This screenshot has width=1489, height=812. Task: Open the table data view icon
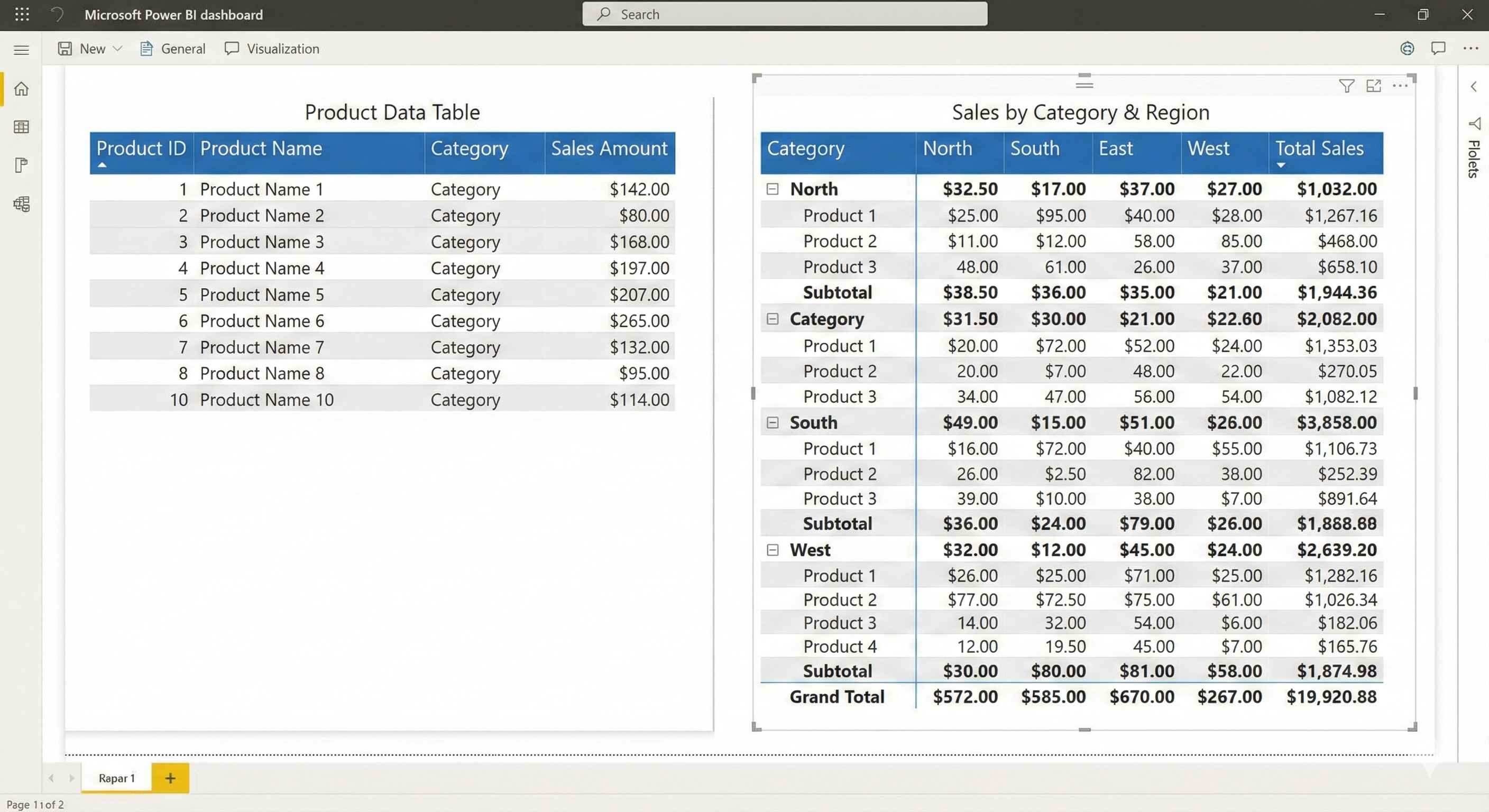tap(21, 127)
